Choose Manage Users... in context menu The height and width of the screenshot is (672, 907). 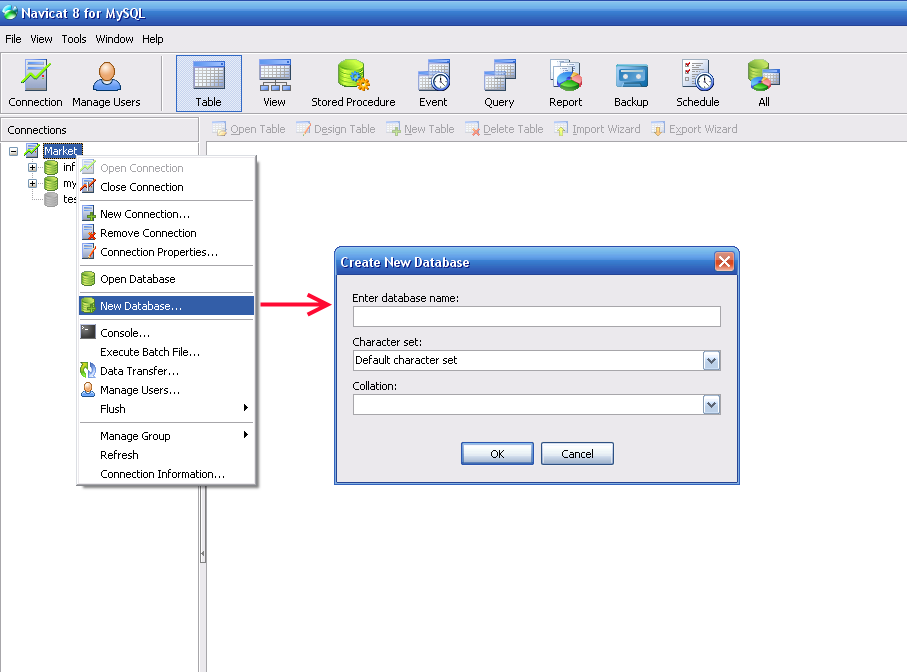167,390
